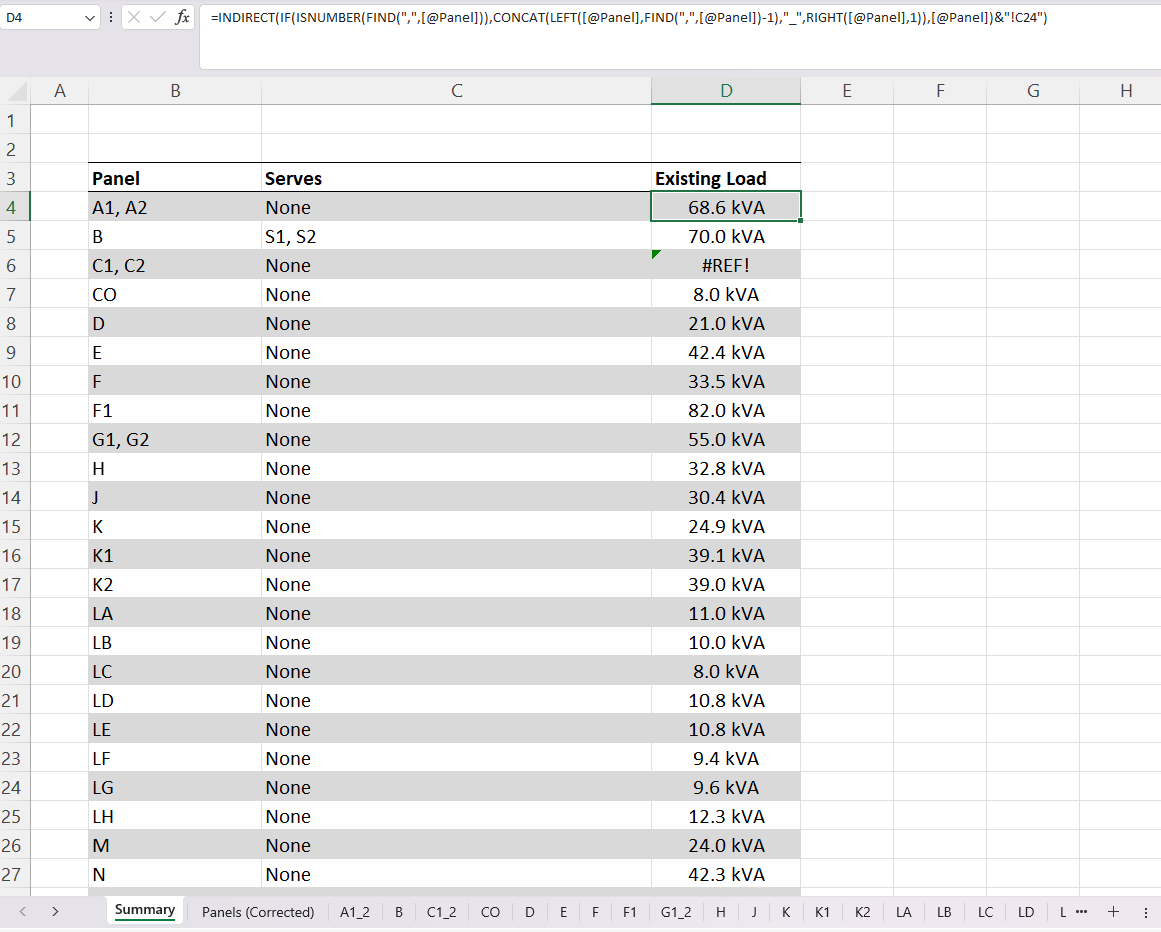The image size is (1161, 932).
Task: Add a new worksheet with the plus icon
Action: click(x=1113, y=911)
